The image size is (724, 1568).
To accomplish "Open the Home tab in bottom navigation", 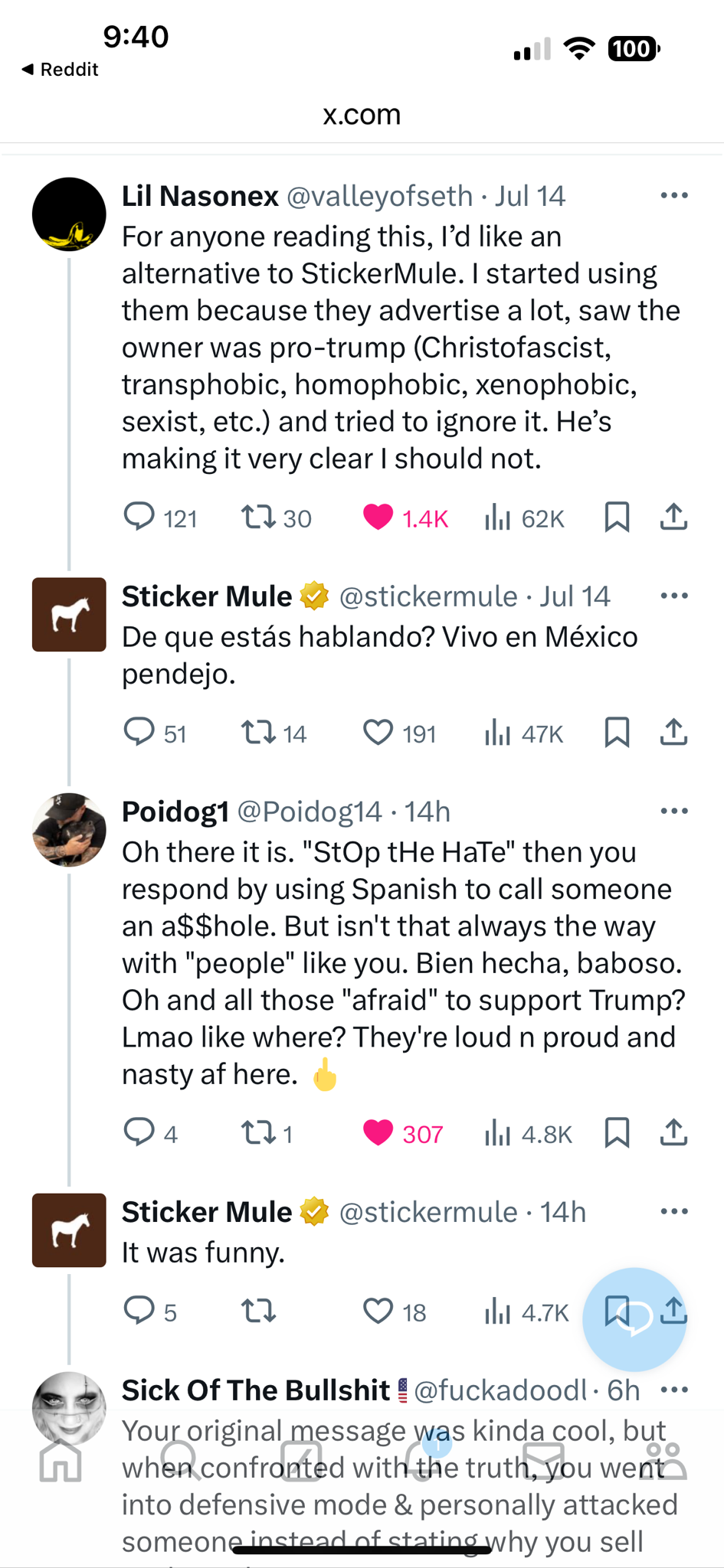I will [x=61, y=1461].
